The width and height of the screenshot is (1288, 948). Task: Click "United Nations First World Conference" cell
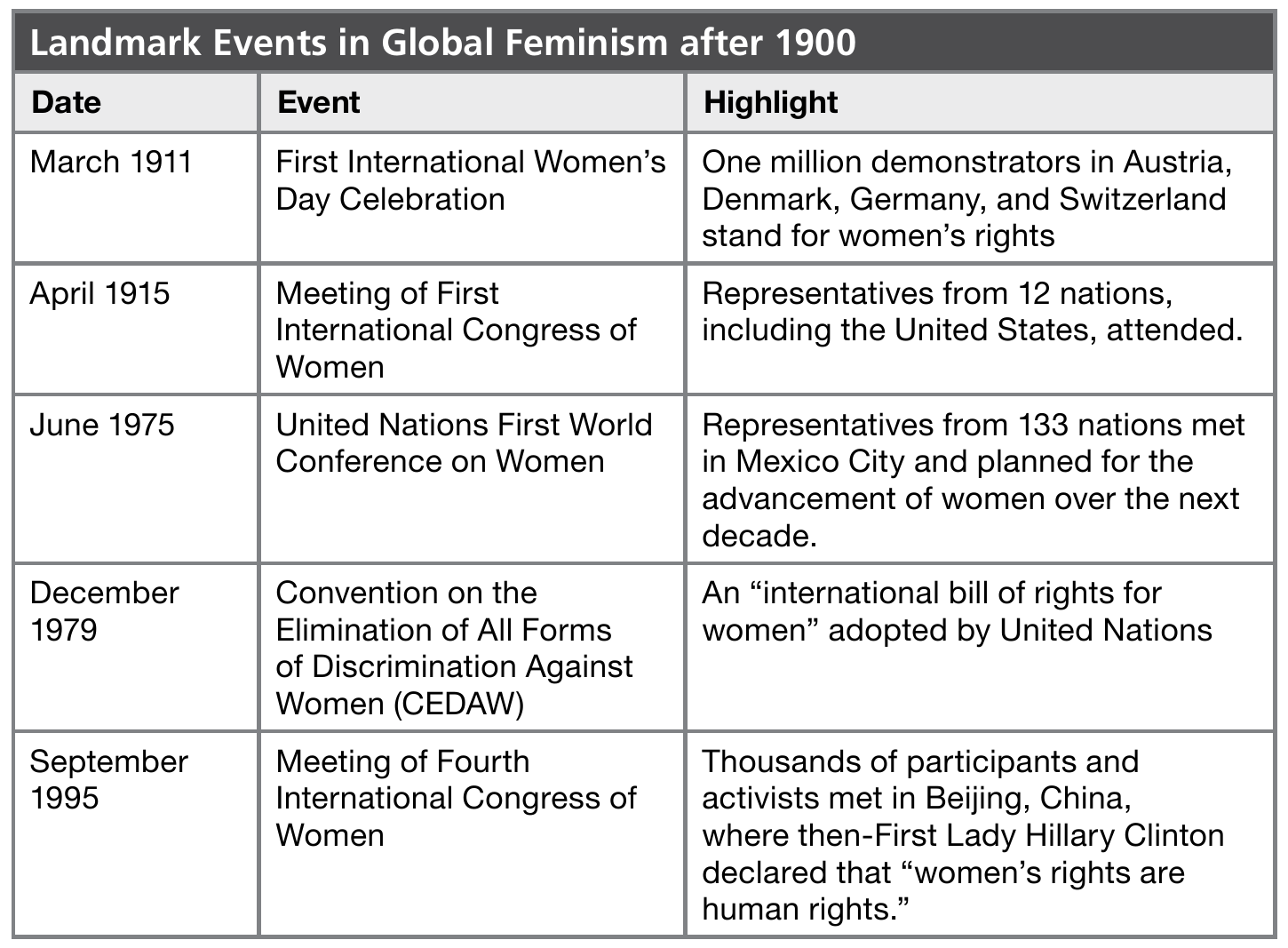point(464,442)
